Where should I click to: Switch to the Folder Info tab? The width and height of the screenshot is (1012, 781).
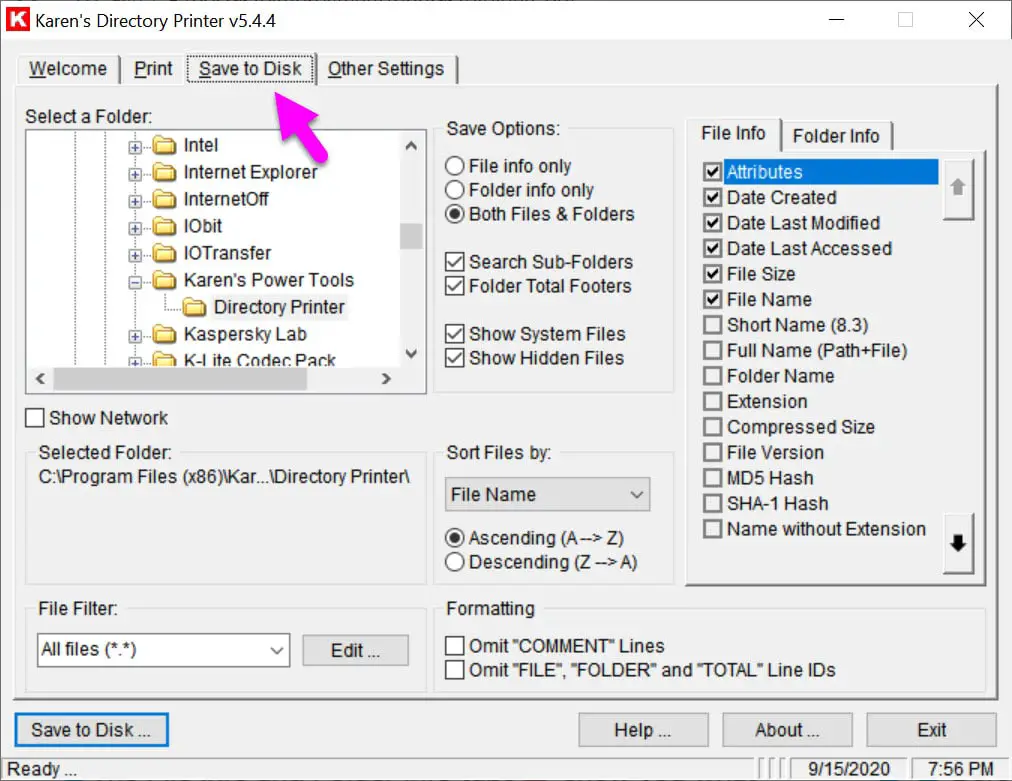(836, 136)
